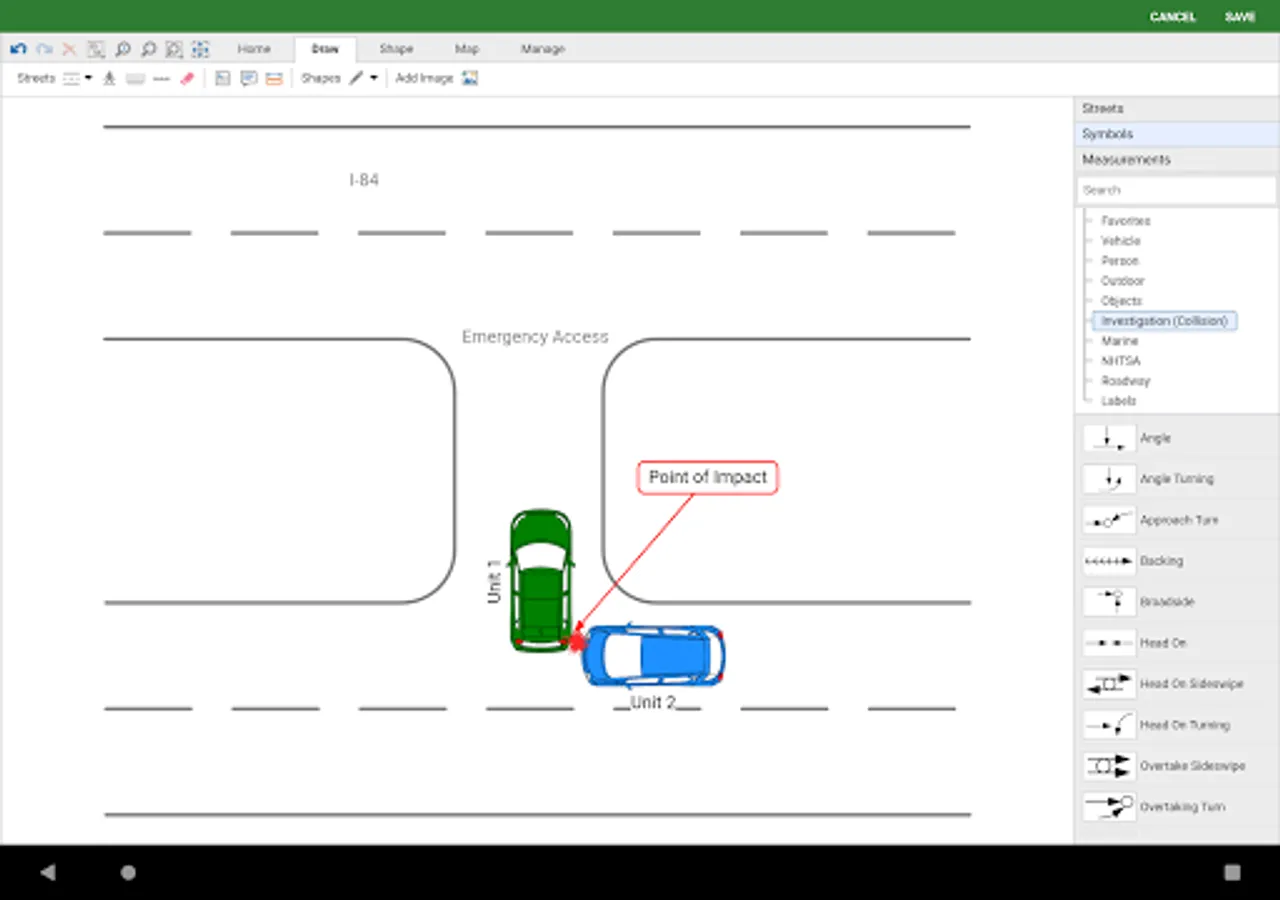Open the Shapes pen dropdown arrow

[374, 78]
